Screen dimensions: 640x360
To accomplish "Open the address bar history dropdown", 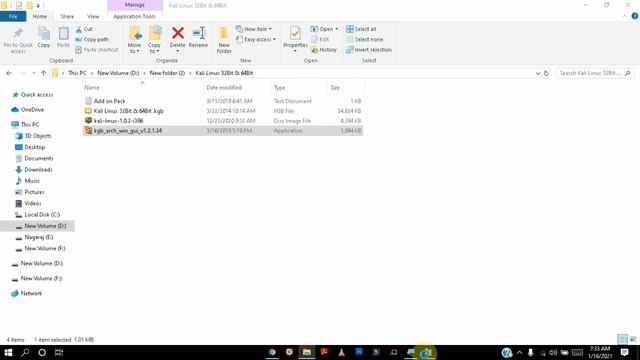I will [538, 73].
